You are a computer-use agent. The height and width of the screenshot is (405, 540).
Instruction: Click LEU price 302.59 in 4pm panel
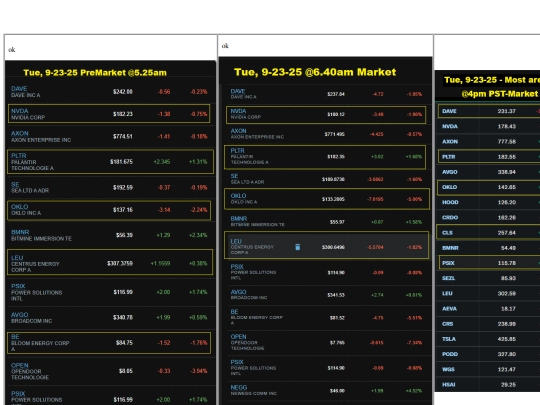(x=507, y=293)
